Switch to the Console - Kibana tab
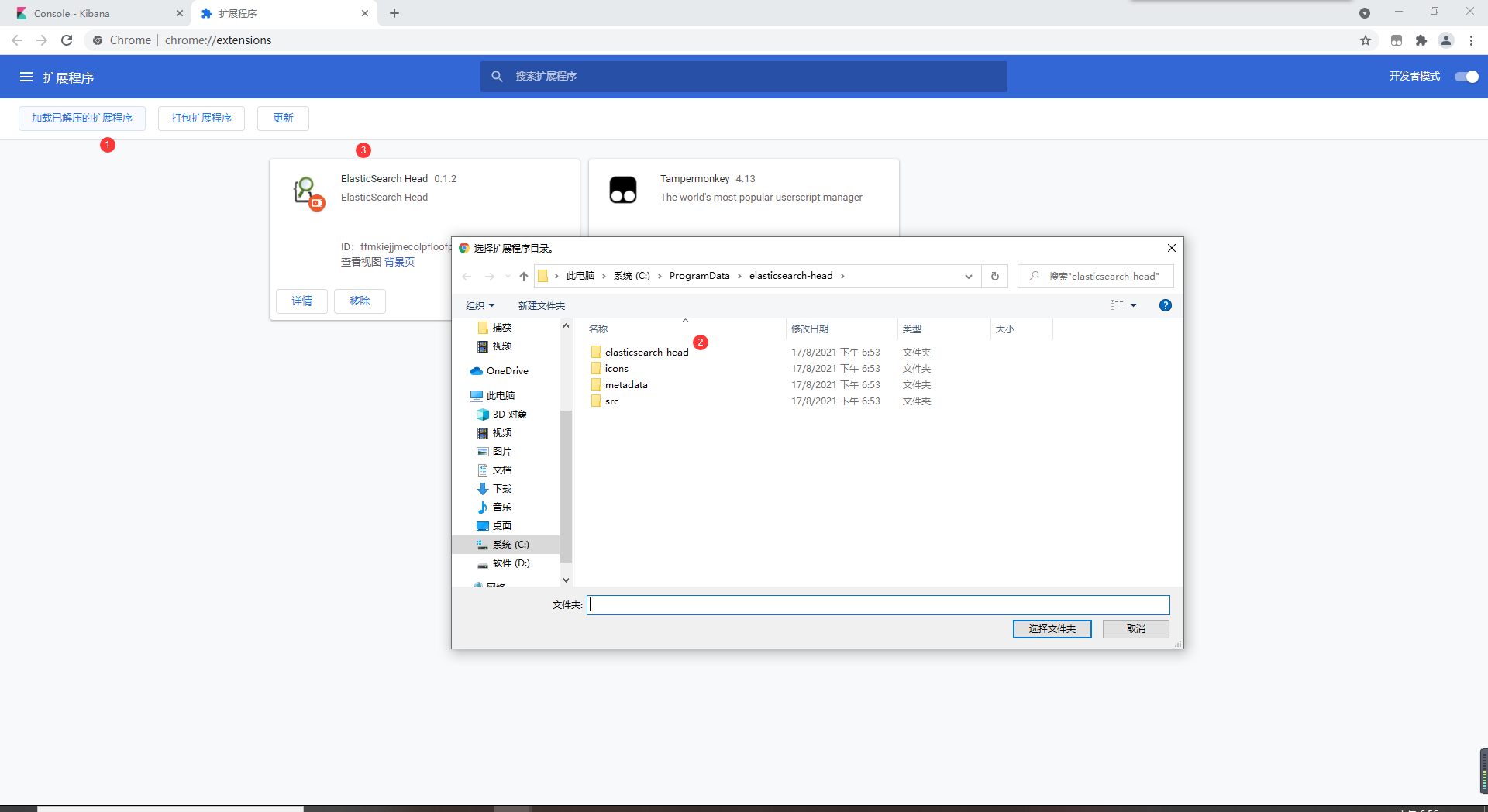 97,13
